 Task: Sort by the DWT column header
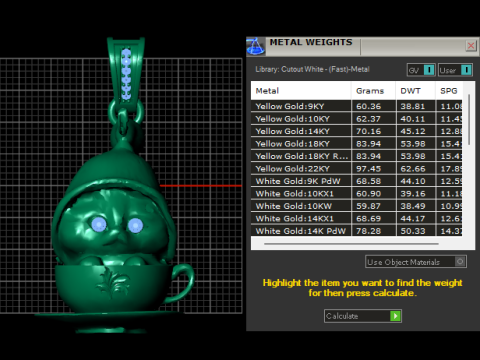pyautogui.click(x=415, y=91)
